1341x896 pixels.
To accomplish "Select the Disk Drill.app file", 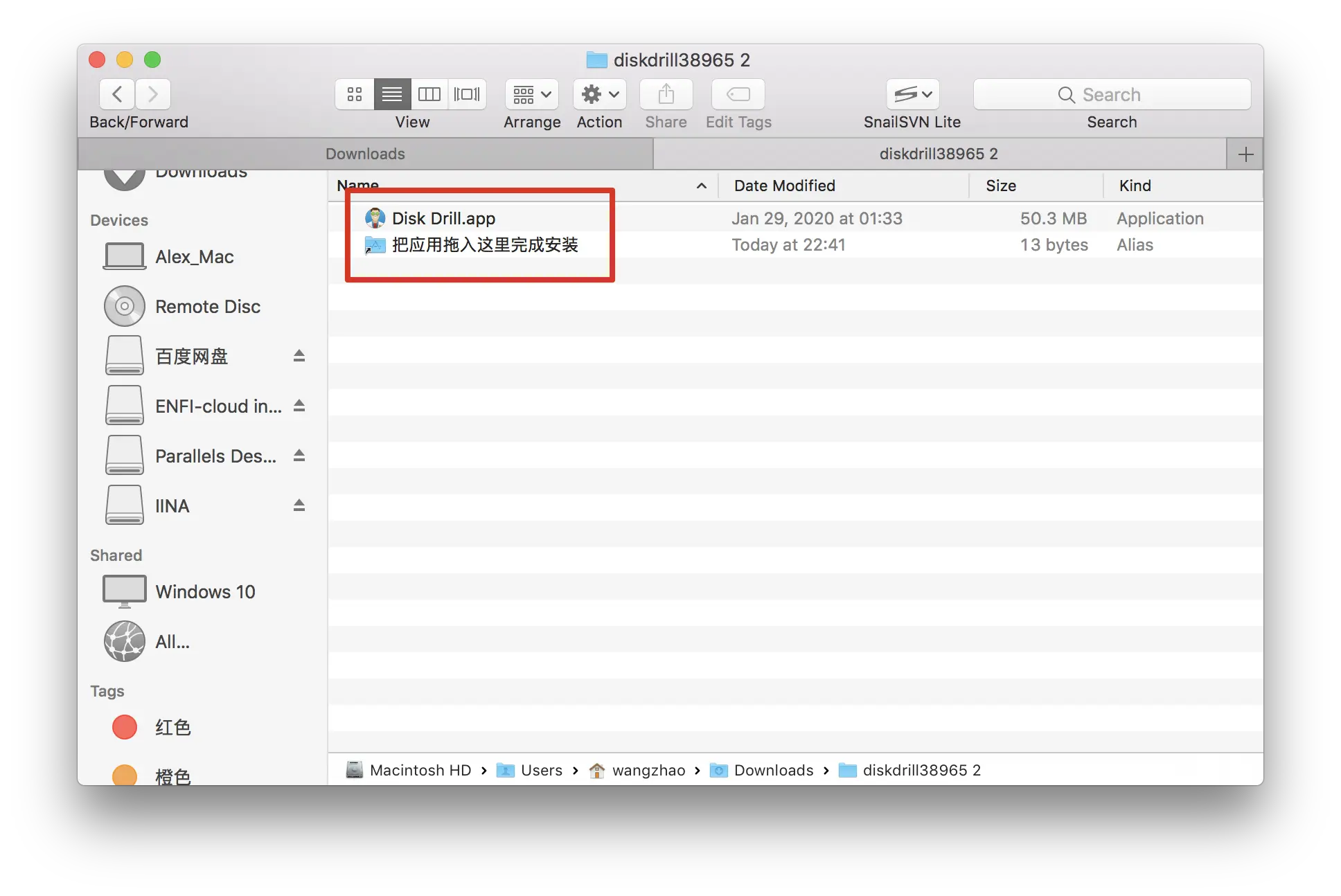I will coord(443,219).
